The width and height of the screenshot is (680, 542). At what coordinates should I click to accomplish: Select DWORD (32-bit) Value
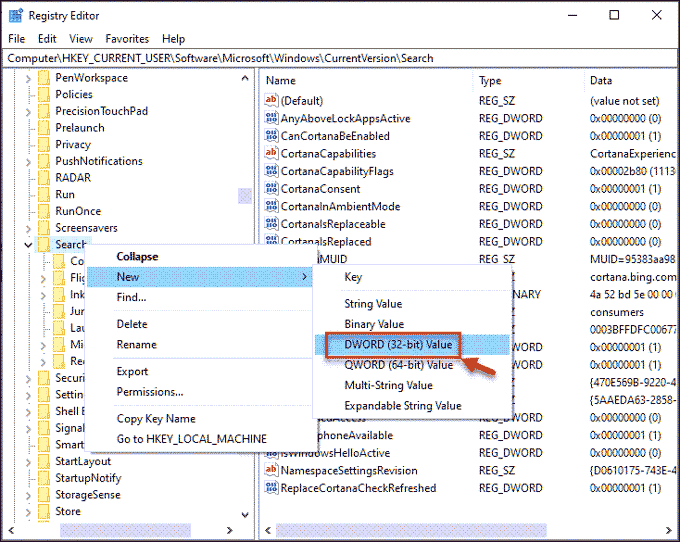pos(412,344)
